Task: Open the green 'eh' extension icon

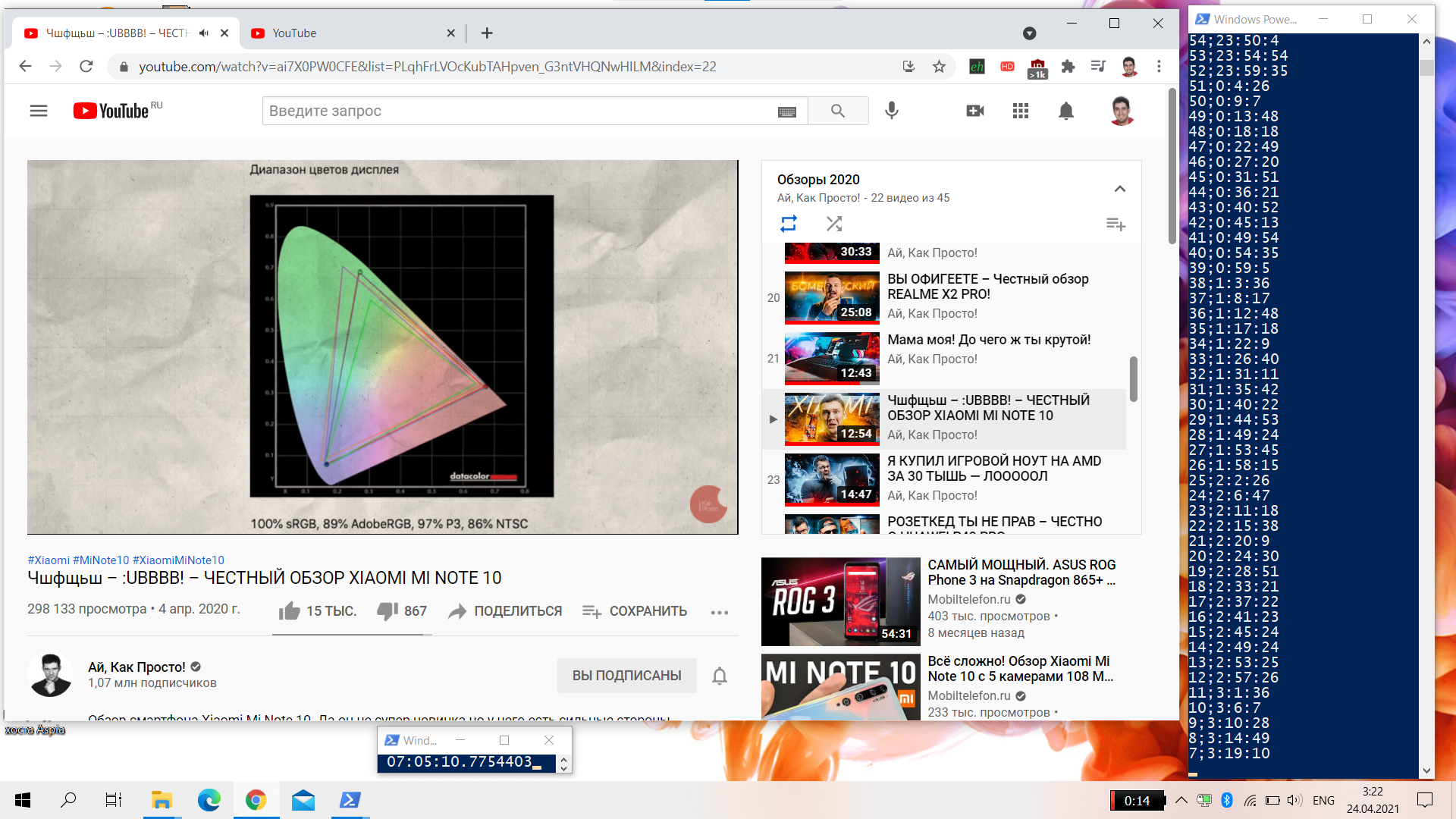Action: click(977, 67)
